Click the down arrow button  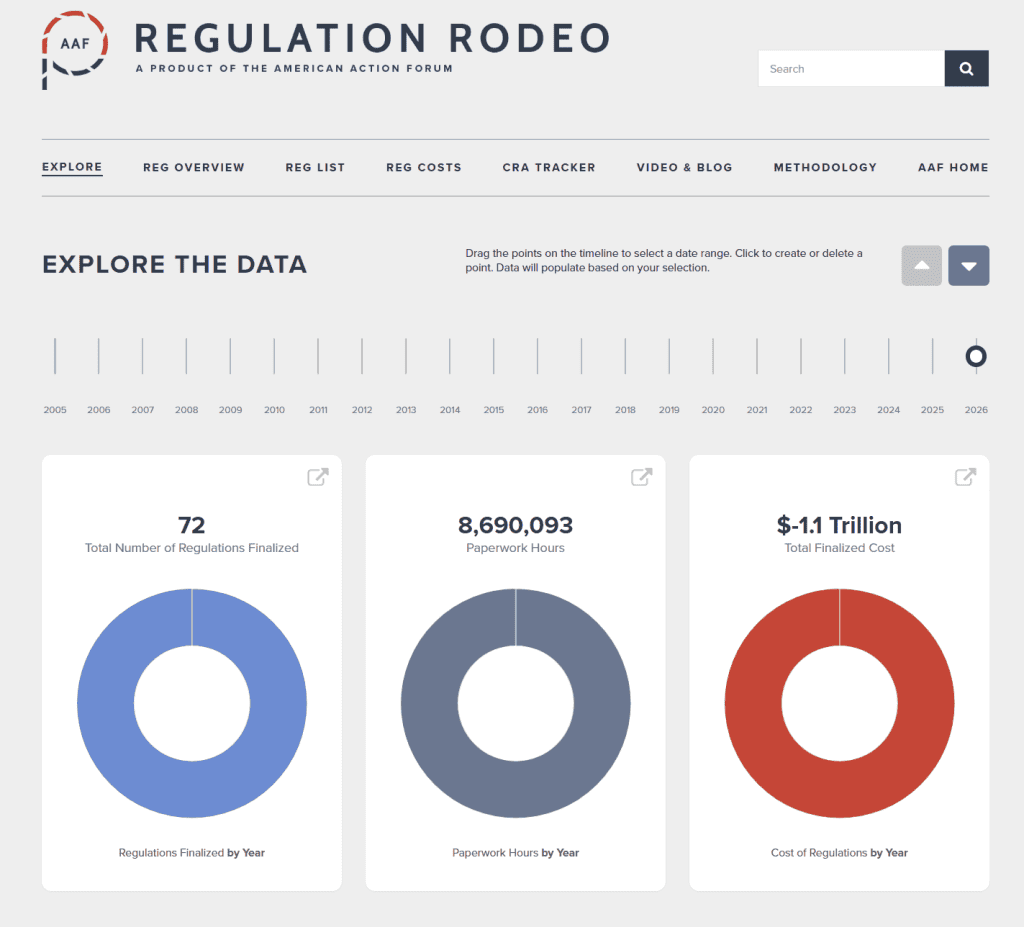(x=968, y=266)
